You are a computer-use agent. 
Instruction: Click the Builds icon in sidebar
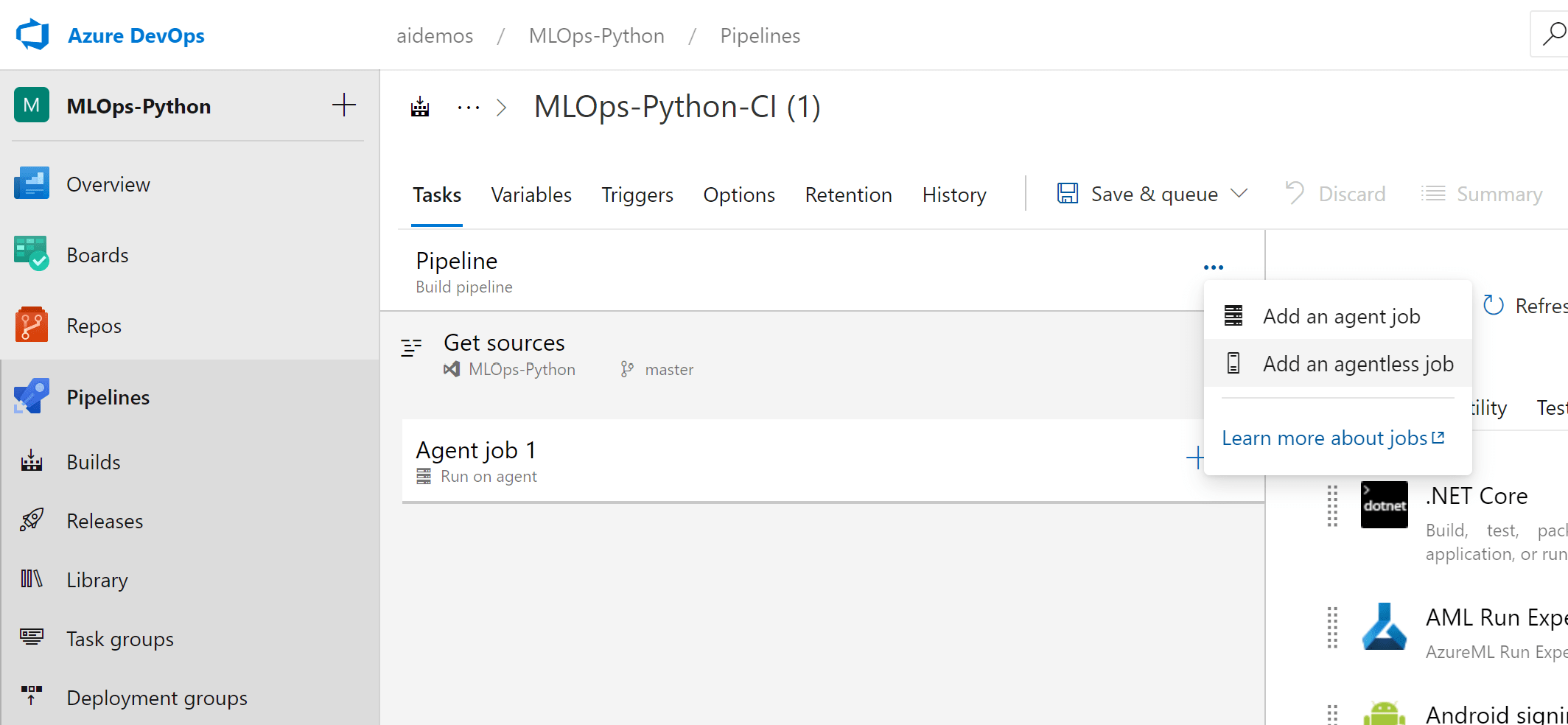click(x=32, y=461)
